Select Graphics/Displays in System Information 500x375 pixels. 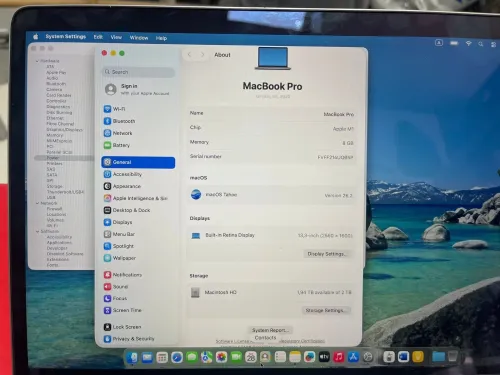coord(64,129)
